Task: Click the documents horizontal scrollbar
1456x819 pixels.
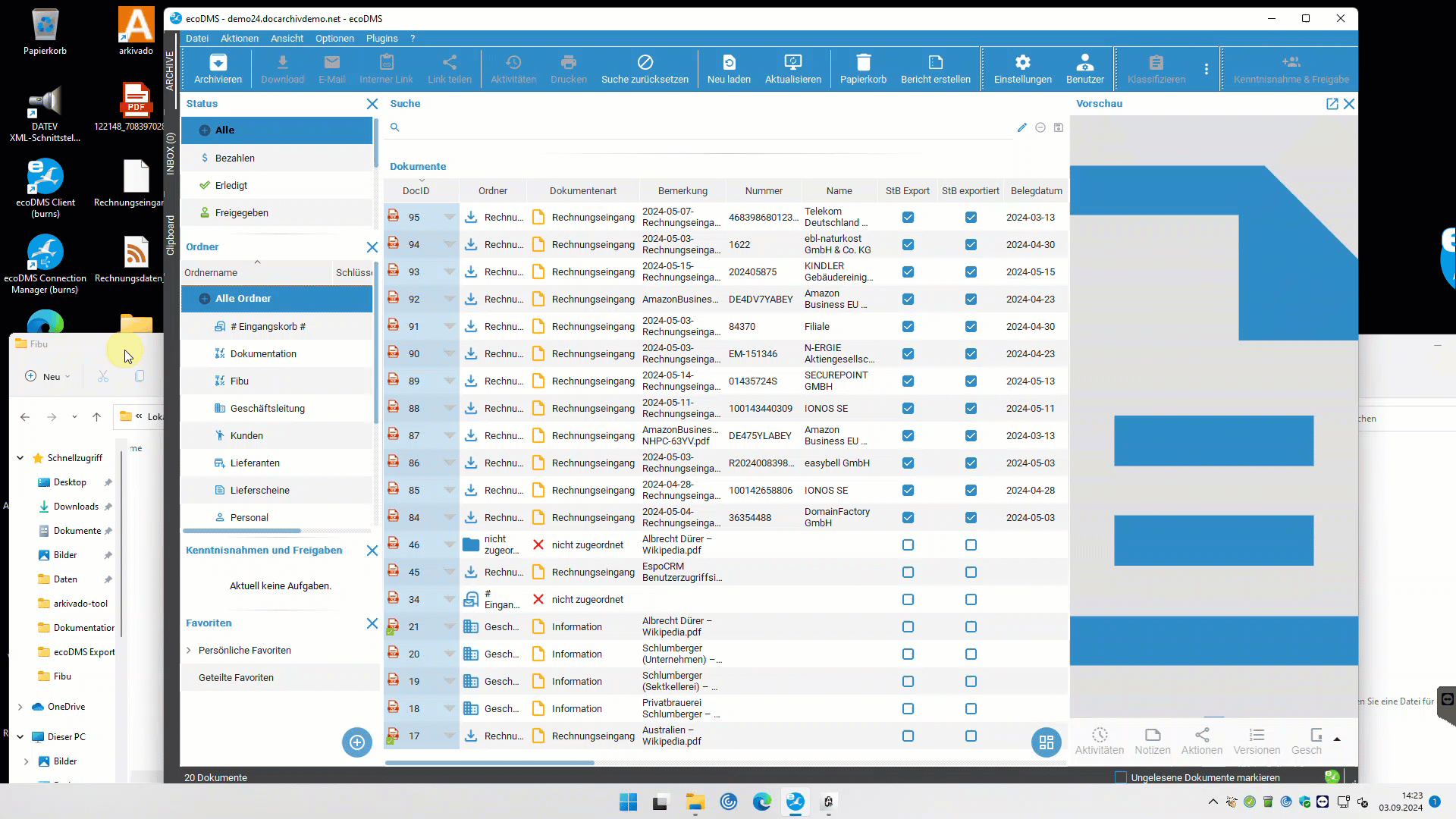Action: tap(490, 763)
